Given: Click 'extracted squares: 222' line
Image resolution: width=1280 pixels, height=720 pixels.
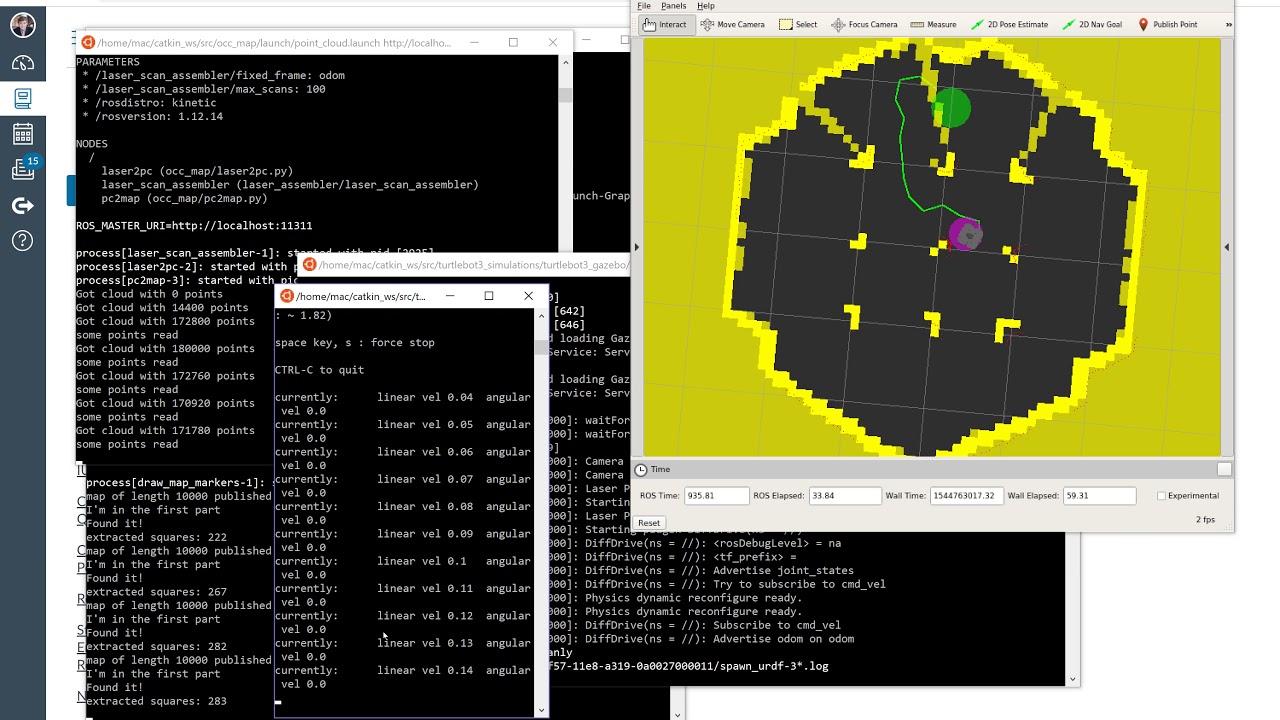Looking at the screenshot, I should point(156,537).
